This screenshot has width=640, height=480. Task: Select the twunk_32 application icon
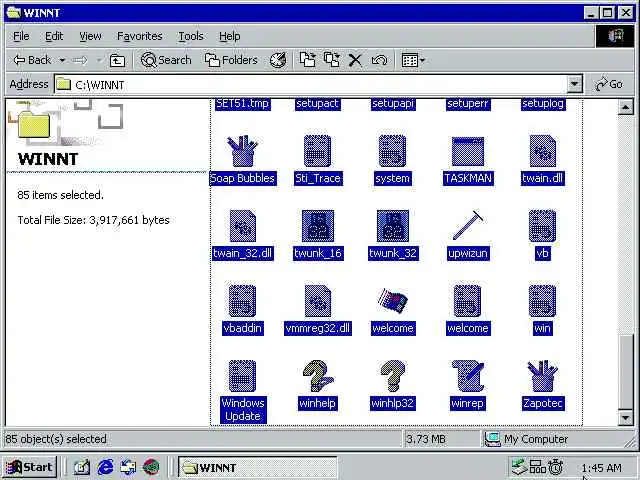coord(392,227)
